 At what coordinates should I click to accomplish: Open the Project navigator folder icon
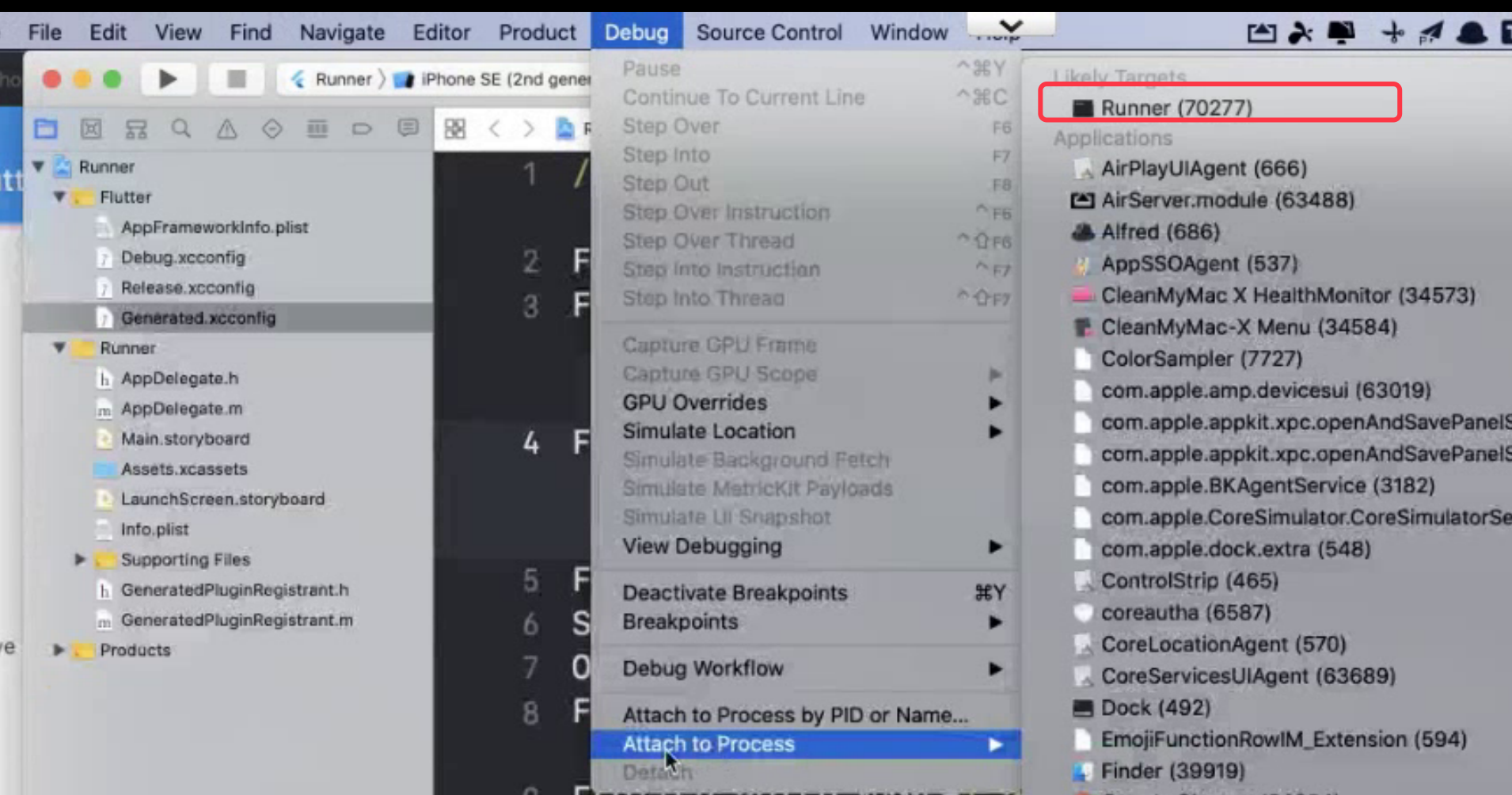(46, 128)
